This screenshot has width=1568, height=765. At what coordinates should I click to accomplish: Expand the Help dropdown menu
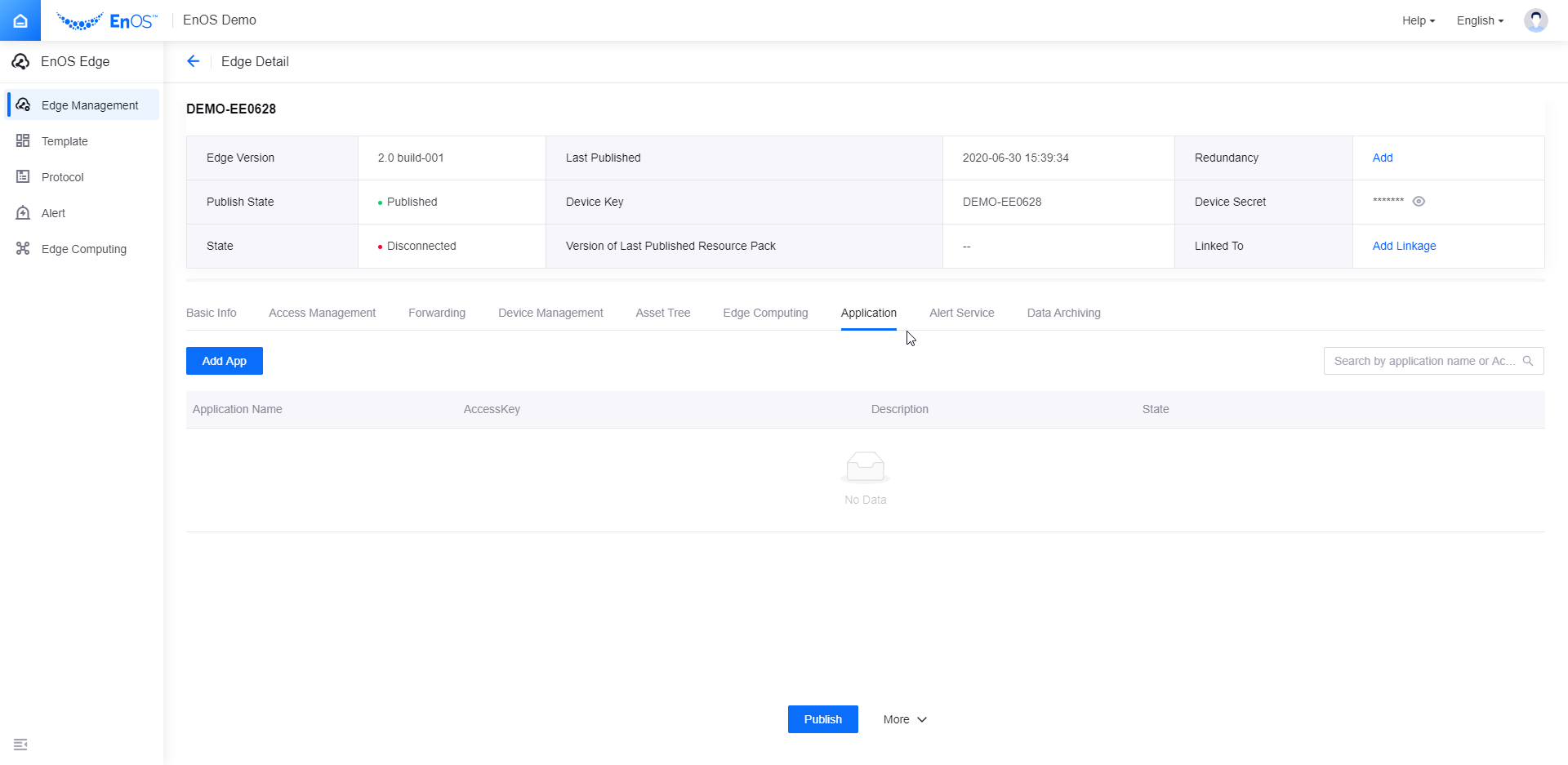(x=1418, y=20)
